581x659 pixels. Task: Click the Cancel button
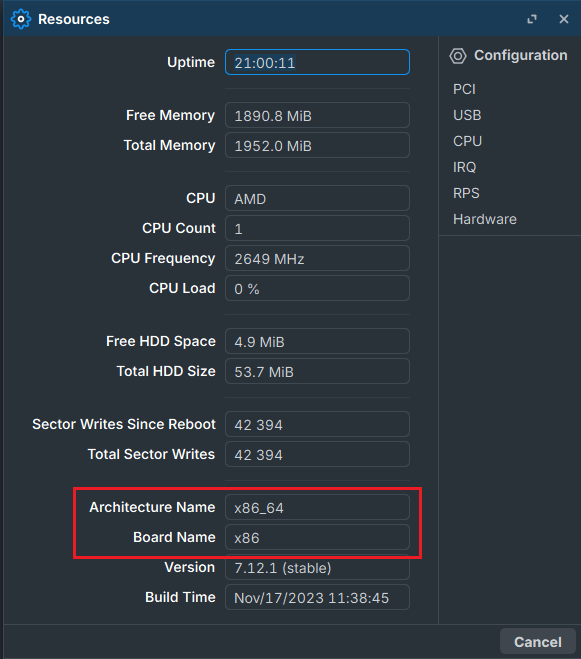tap(538, 642)
